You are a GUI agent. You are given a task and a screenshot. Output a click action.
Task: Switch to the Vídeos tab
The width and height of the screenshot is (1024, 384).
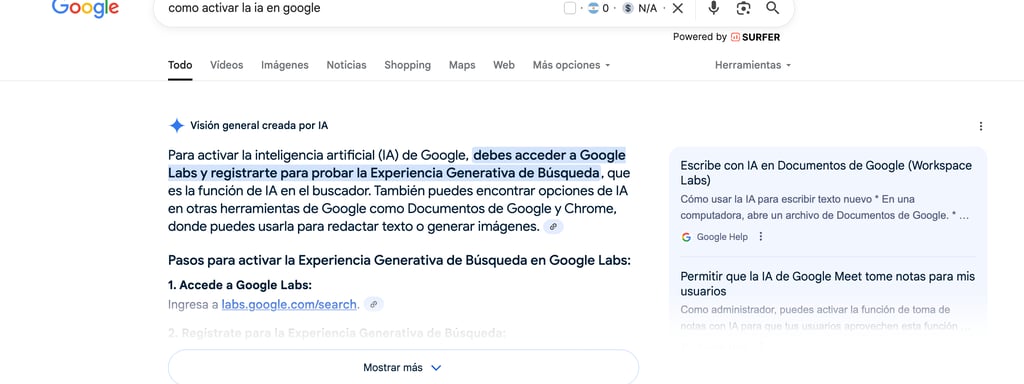(227, 65)
